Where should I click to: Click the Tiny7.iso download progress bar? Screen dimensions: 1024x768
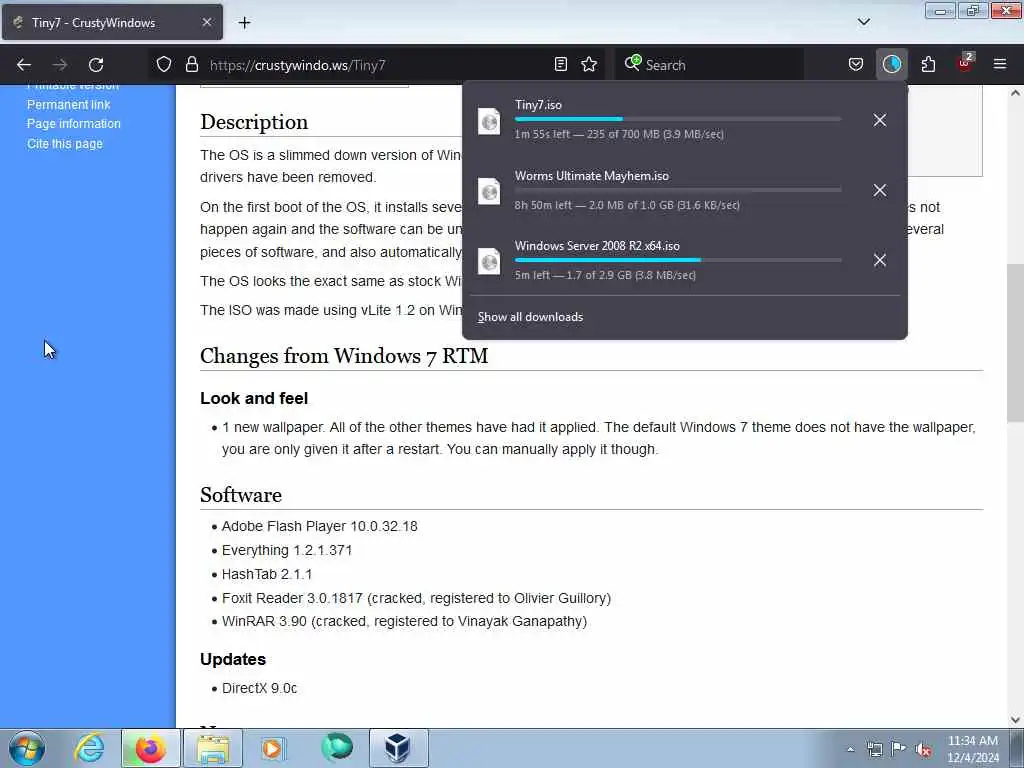coord(678,119)
